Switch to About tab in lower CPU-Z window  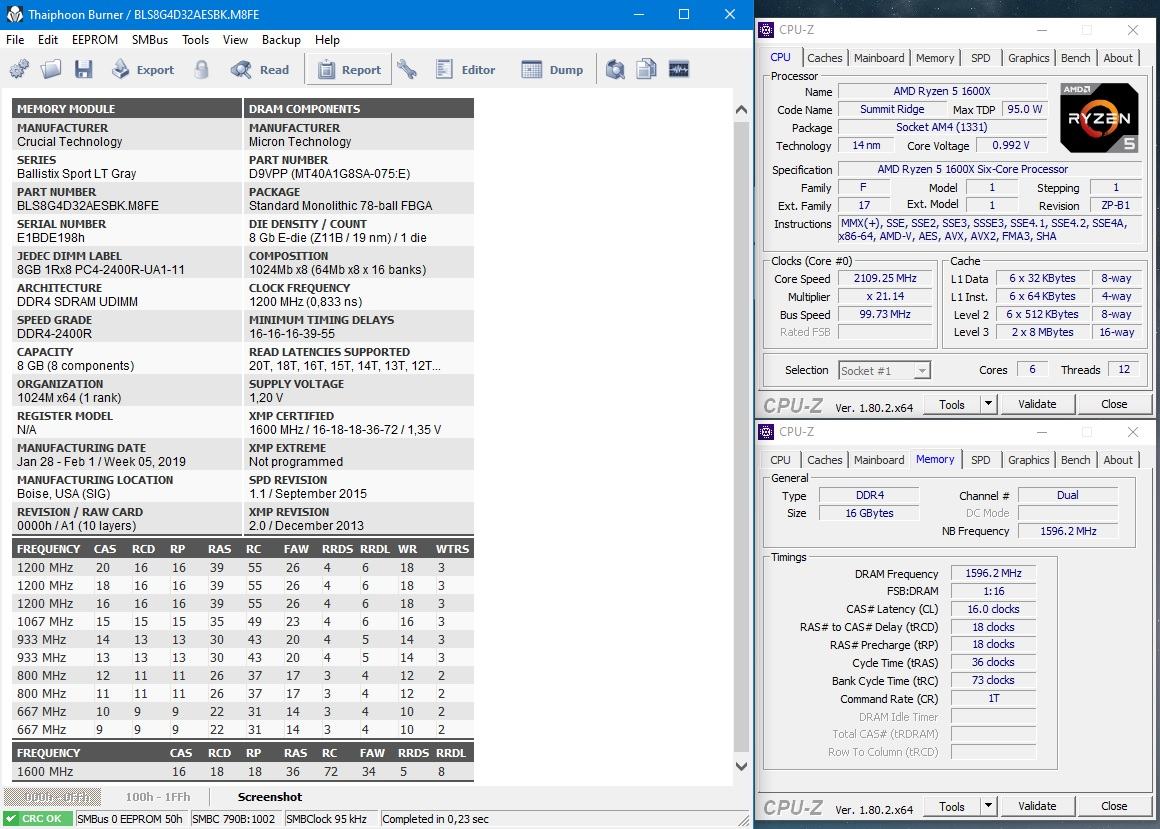click(1118, 460)
